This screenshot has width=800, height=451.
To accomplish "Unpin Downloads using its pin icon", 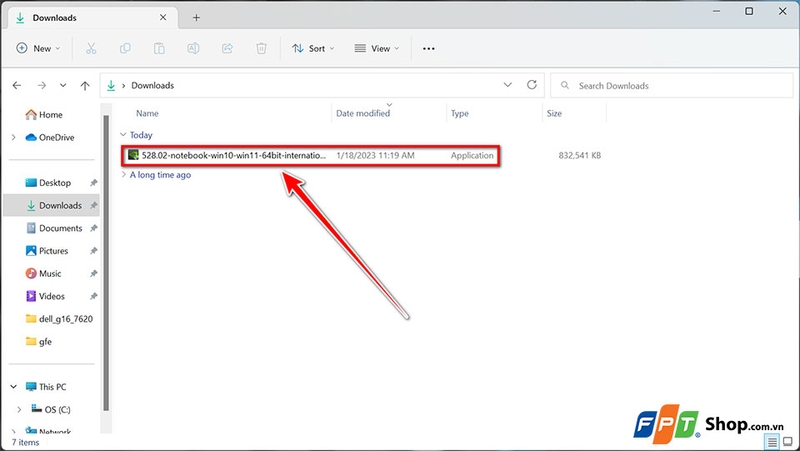I will (93, 205).
